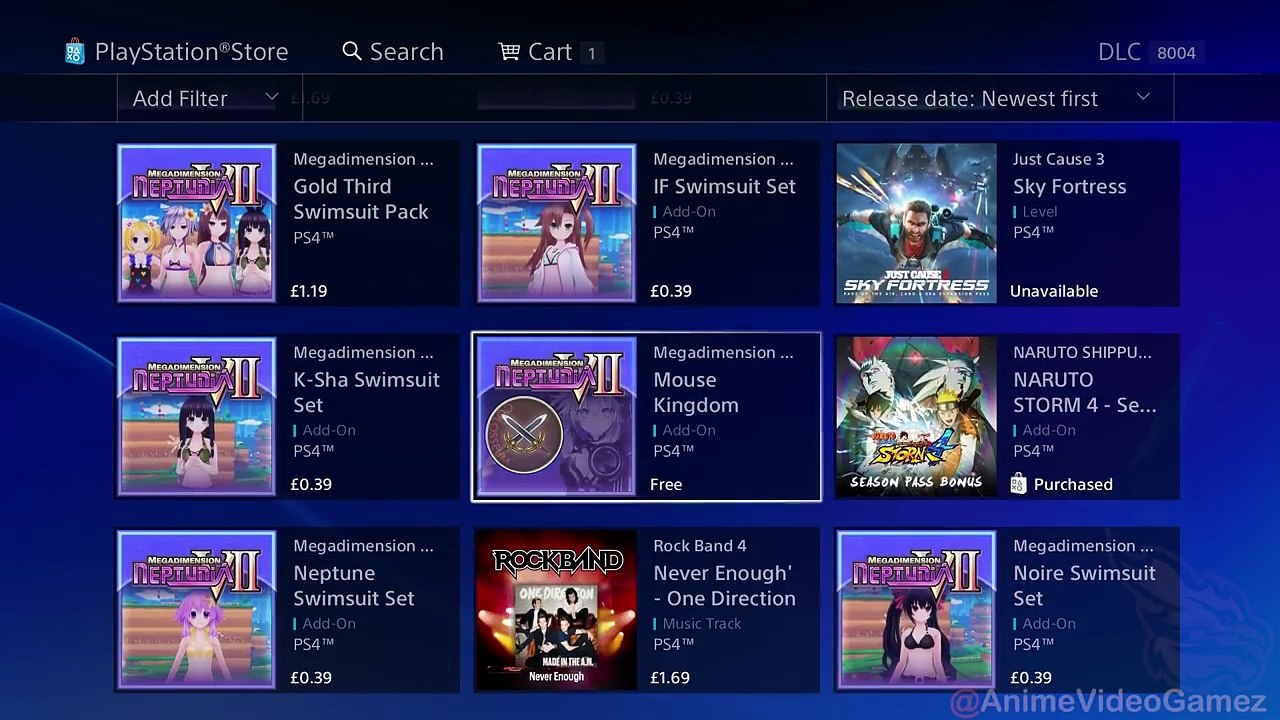Click the £0.39 price on IF Swimsuit Set

(671, 291)
